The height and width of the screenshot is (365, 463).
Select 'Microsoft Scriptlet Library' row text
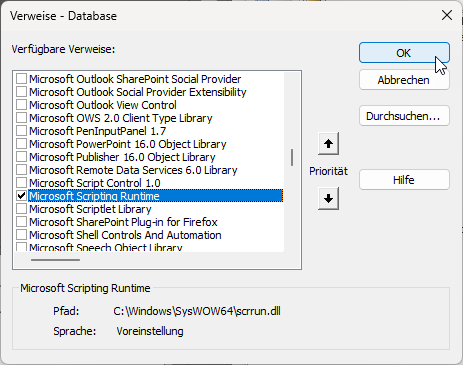click(90, 209)
